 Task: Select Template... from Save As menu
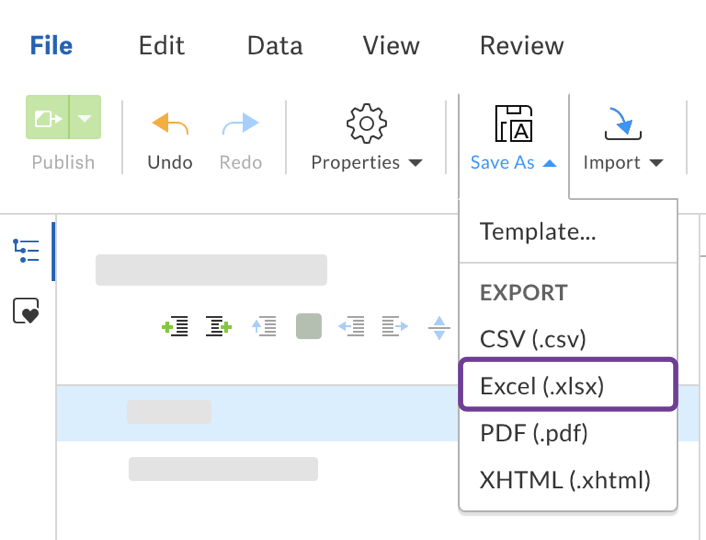538,232
